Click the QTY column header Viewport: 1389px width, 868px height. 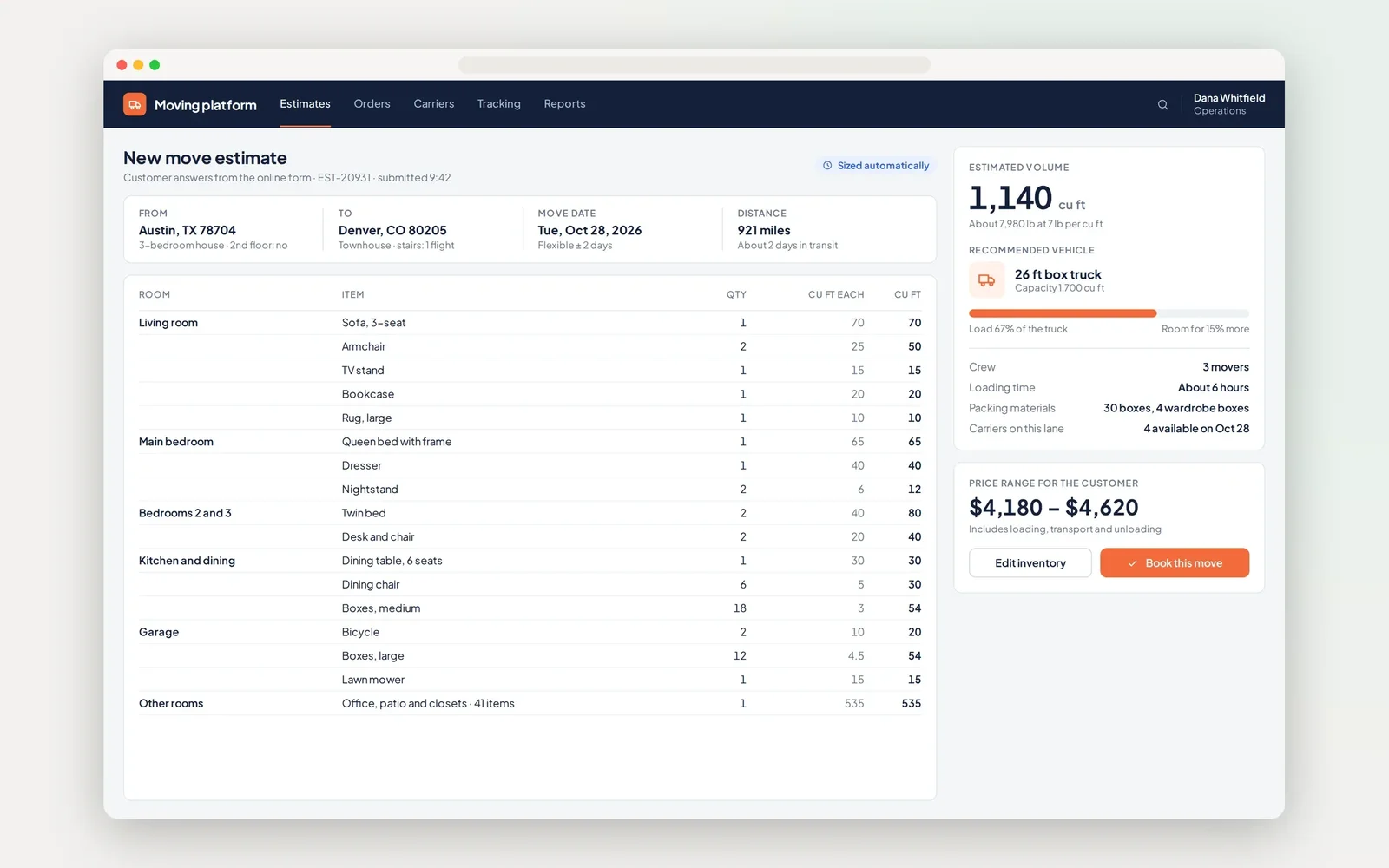point(736,295)
